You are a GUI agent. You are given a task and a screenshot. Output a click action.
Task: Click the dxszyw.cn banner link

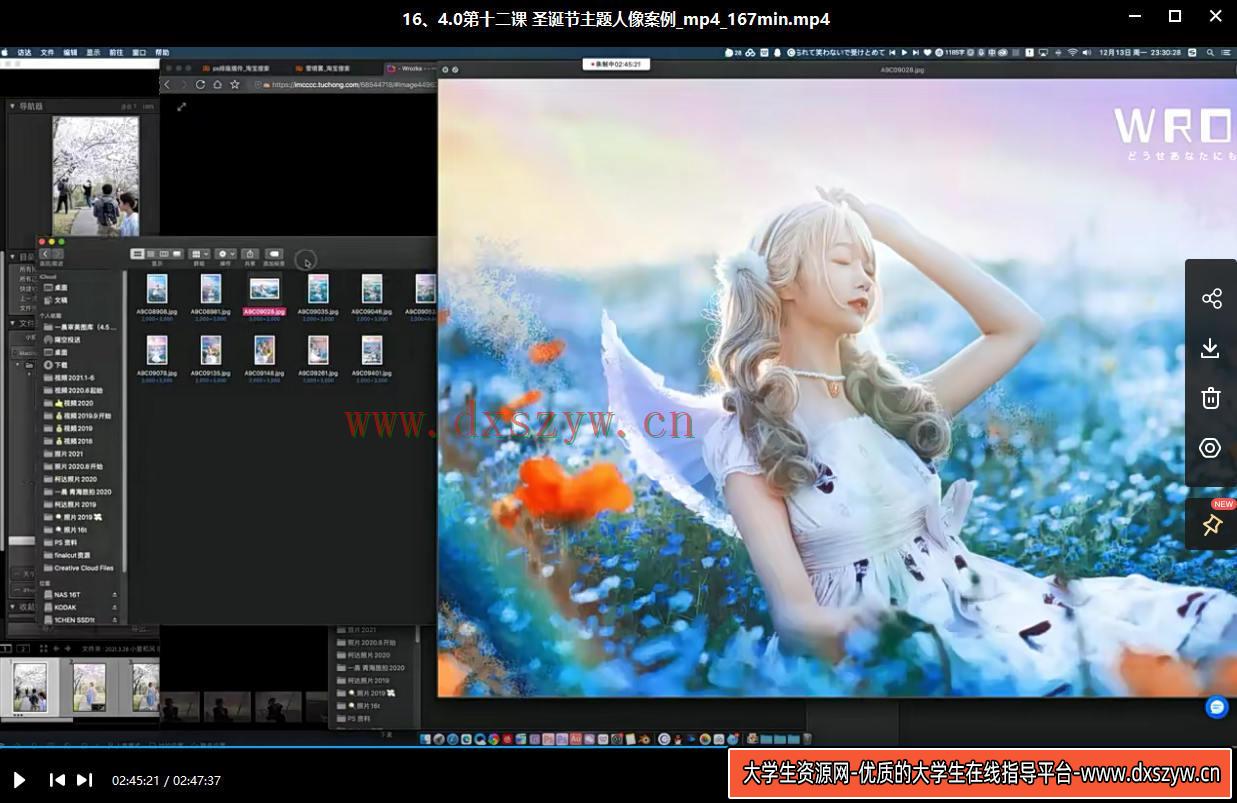[980, 773]
